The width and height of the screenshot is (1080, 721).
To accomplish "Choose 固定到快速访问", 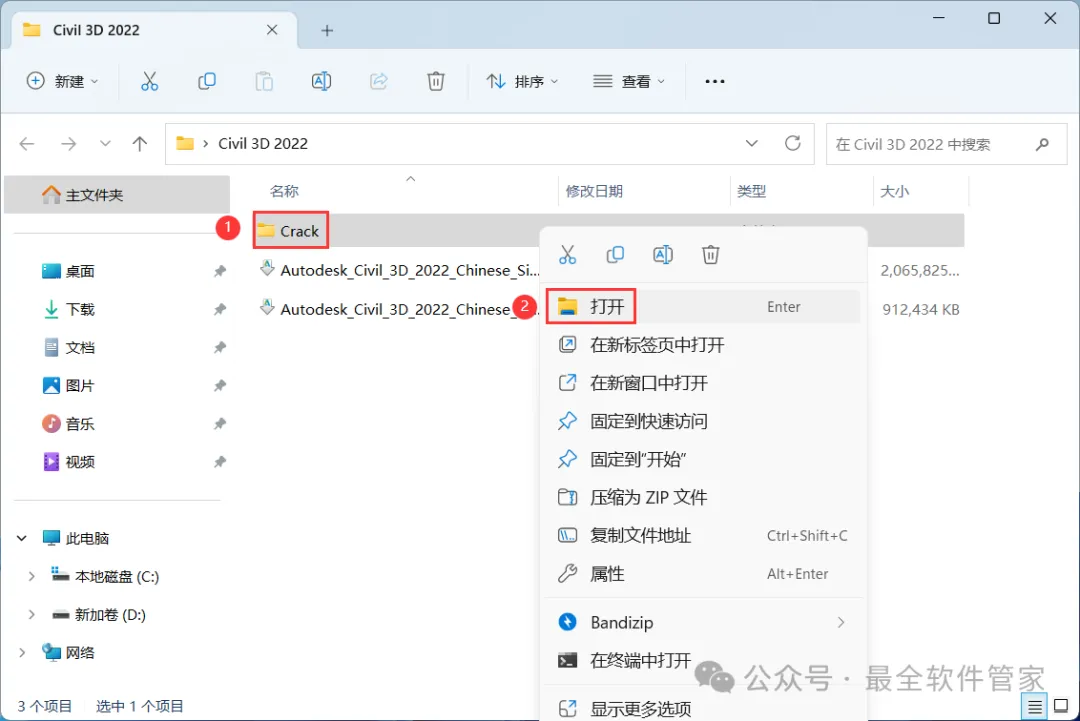I will [703, 421].
